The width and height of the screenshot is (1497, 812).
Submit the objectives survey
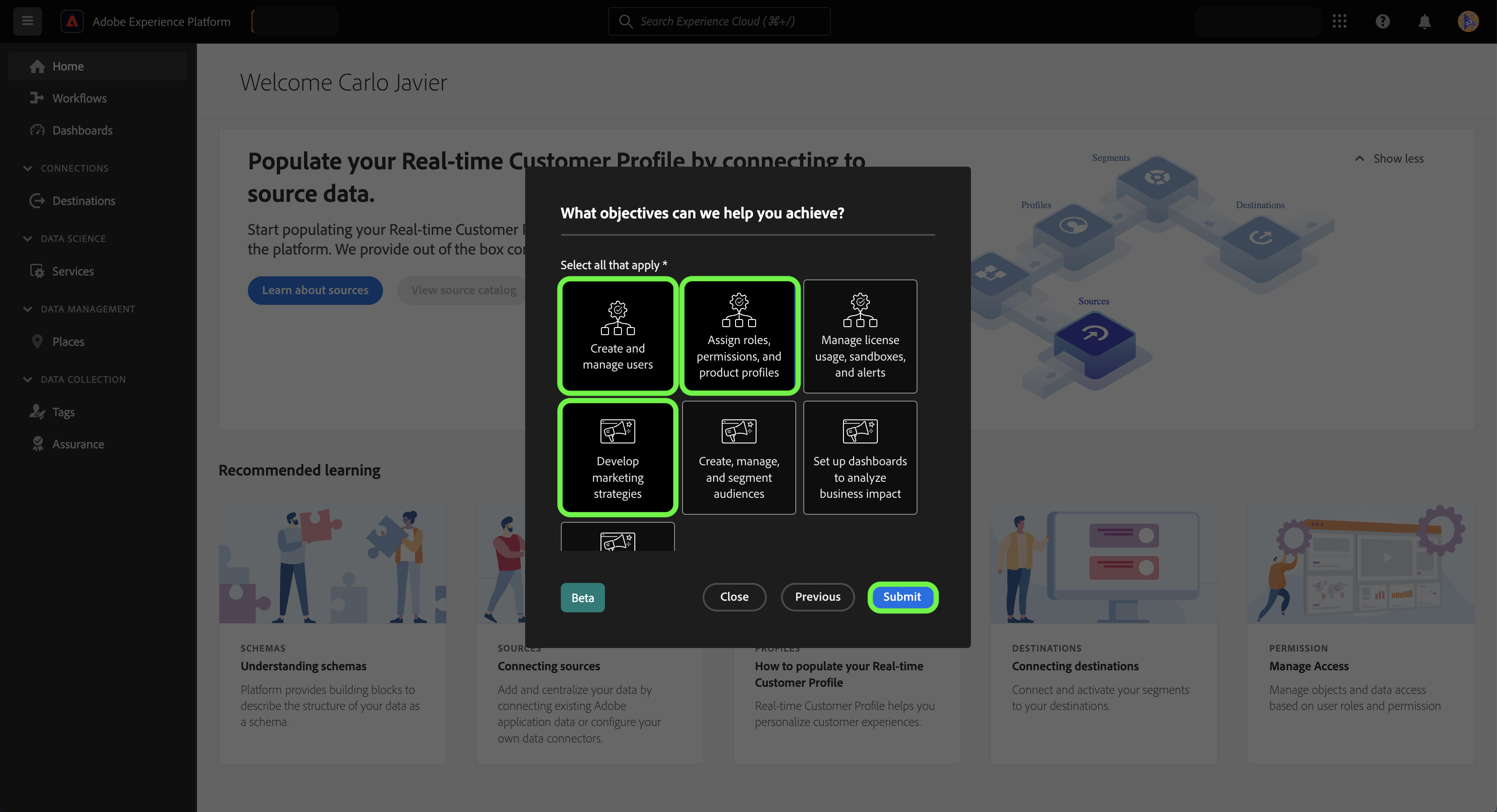[x=901, y=596]
